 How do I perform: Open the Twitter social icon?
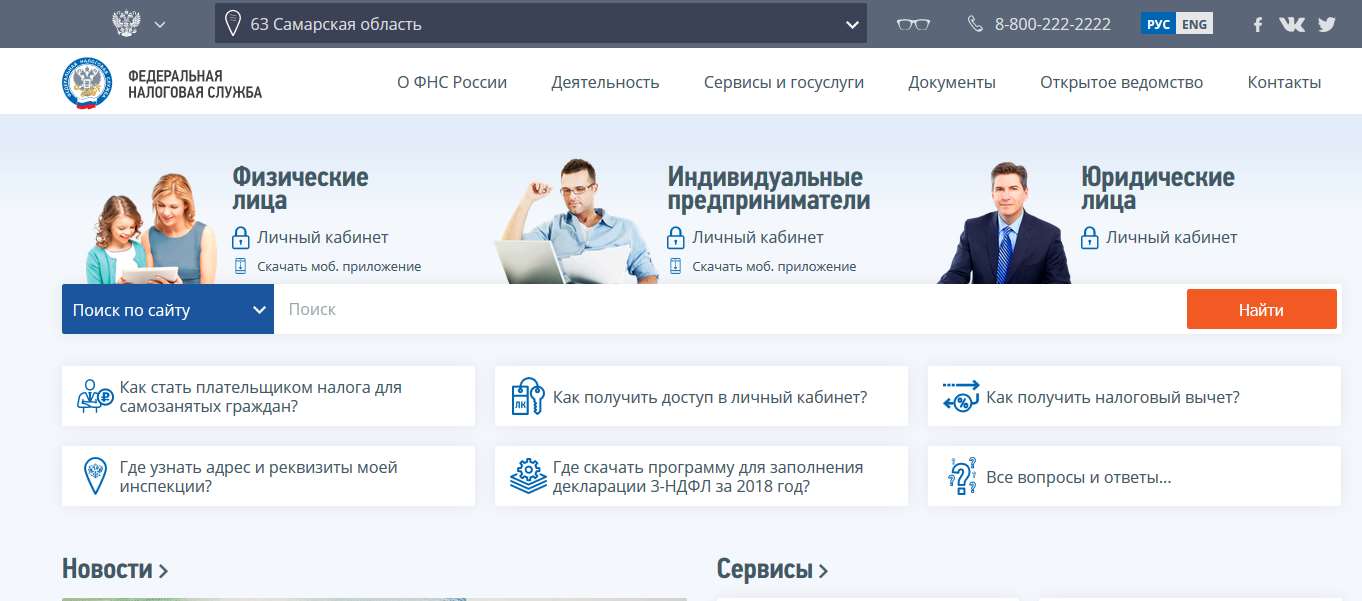click(x=1327, y=24)
